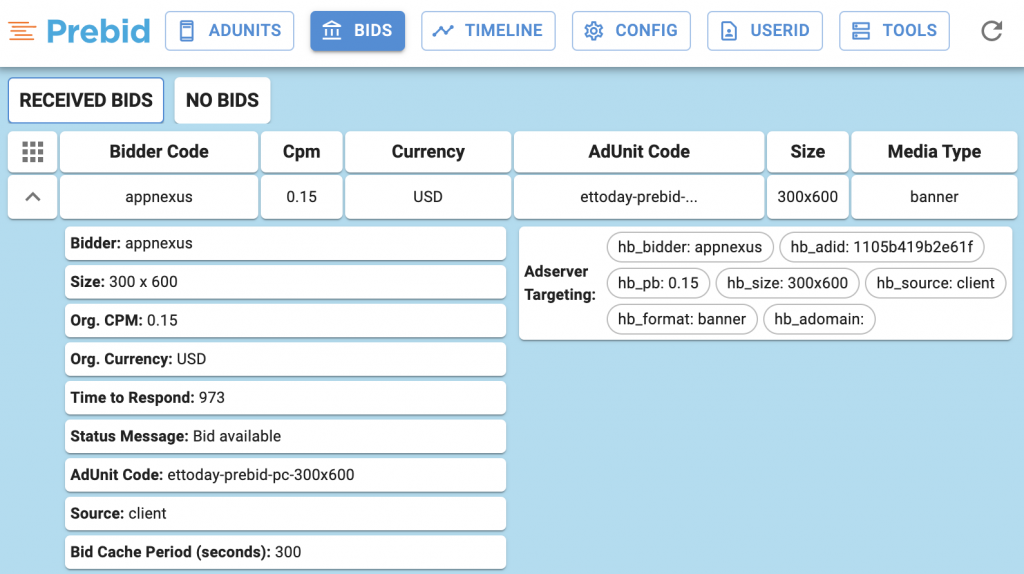Open the Config tab
Image resolution: width=1024 pixels, height=574 pixels.
(x=631, y=31)
